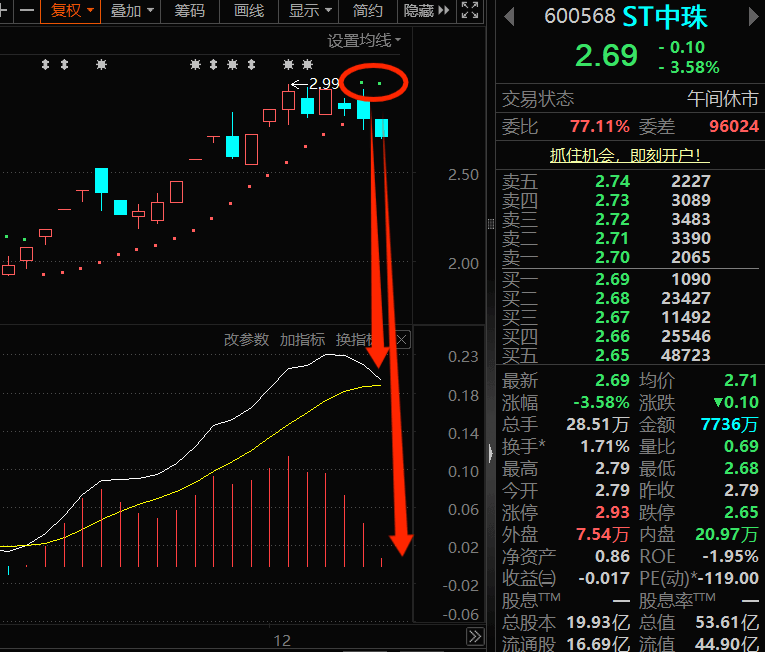The height and width of the screenshot is (652, 765).
Task: Open 设置均线 moving average settings
Action: click(363, 41)
